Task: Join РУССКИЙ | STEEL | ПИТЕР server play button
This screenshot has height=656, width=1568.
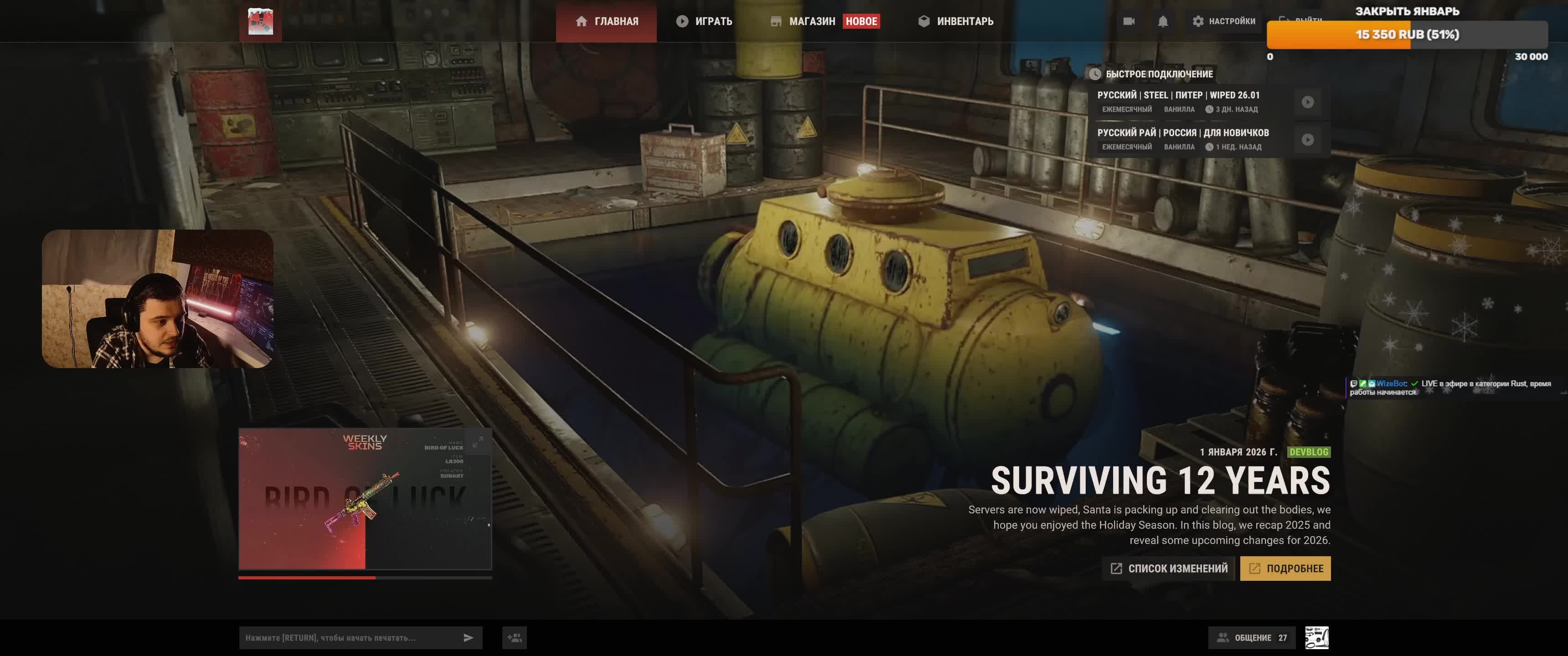Action: click(1307, 102)
